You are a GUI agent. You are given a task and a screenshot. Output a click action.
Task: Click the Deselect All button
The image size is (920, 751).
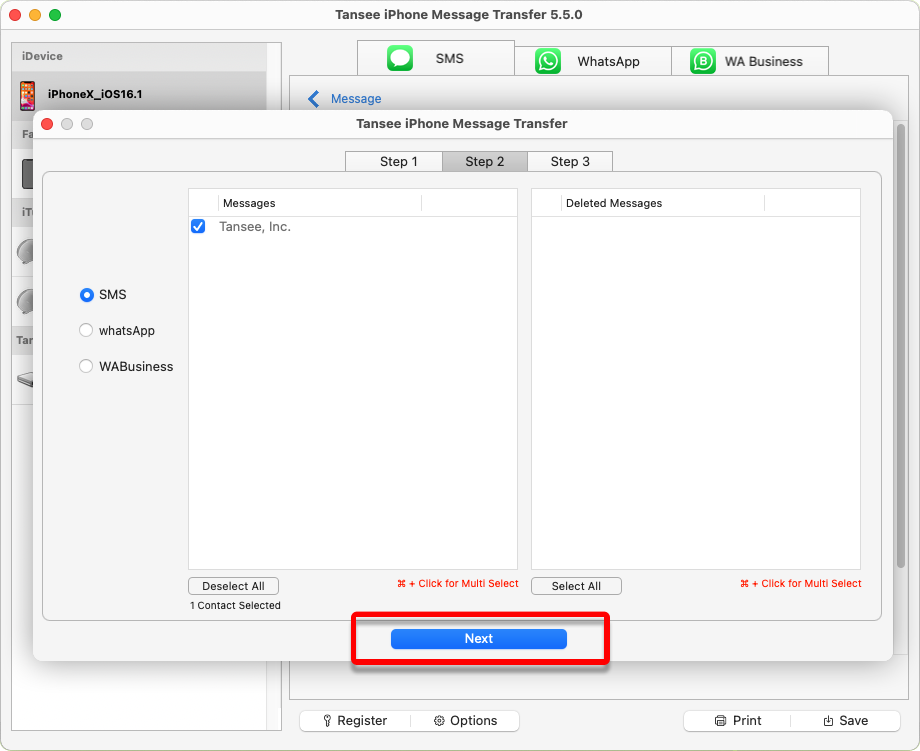click(x=234, y=586)
